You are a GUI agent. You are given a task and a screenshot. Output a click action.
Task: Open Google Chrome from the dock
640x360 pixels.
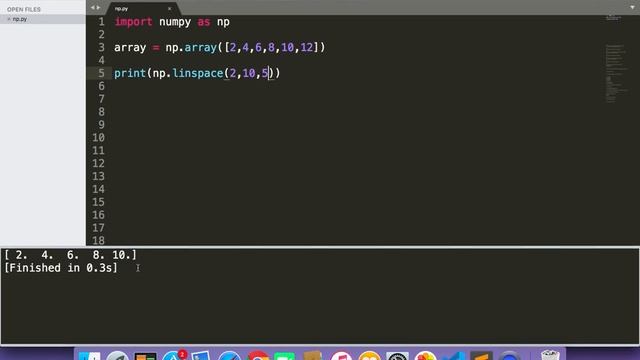(x=258, y=356)
